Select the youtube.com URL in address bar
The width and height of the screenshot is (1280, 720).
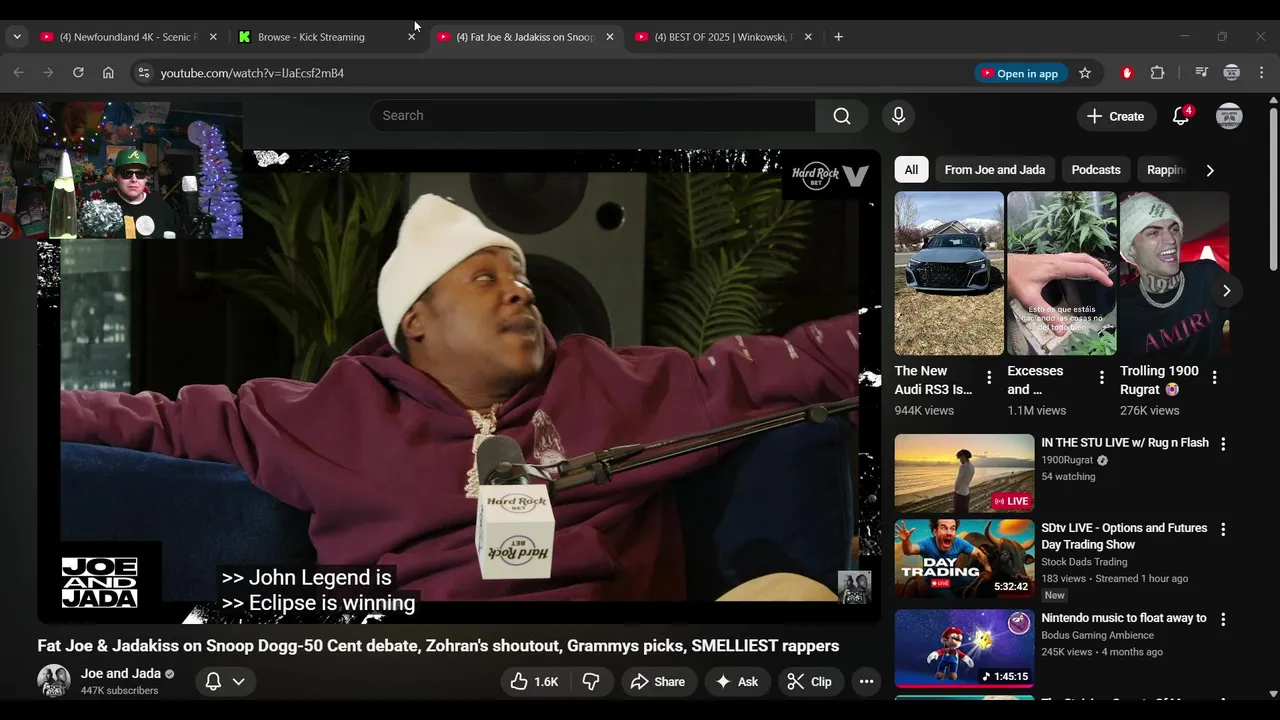coord(252,73)
